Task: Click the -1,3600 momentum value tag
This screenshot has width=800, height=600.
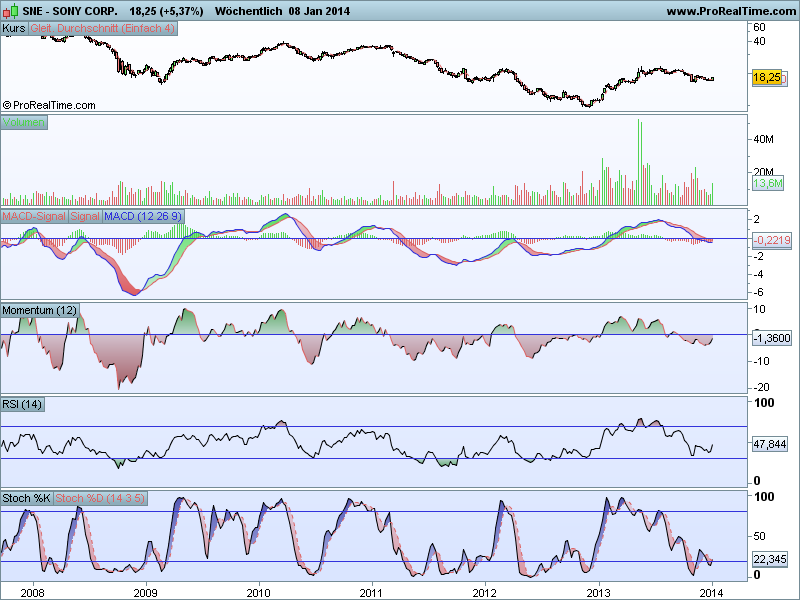Action: (x=772, y=338)
